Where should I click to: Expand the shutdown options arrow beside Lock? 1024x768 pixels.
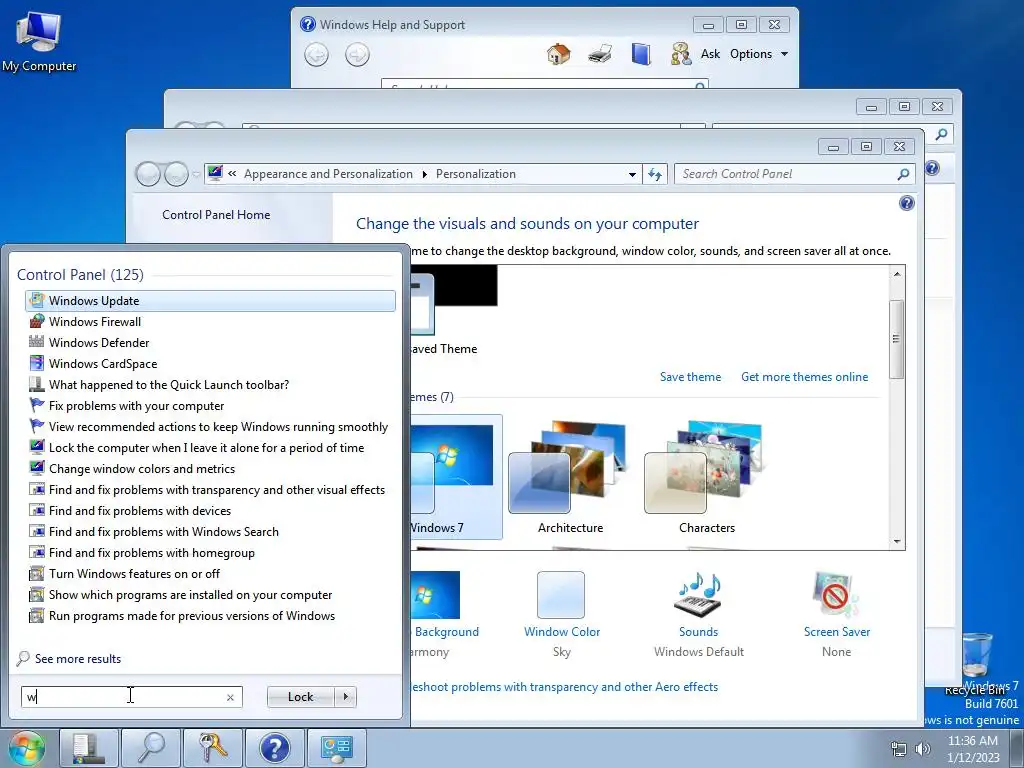tap(345, 697)
